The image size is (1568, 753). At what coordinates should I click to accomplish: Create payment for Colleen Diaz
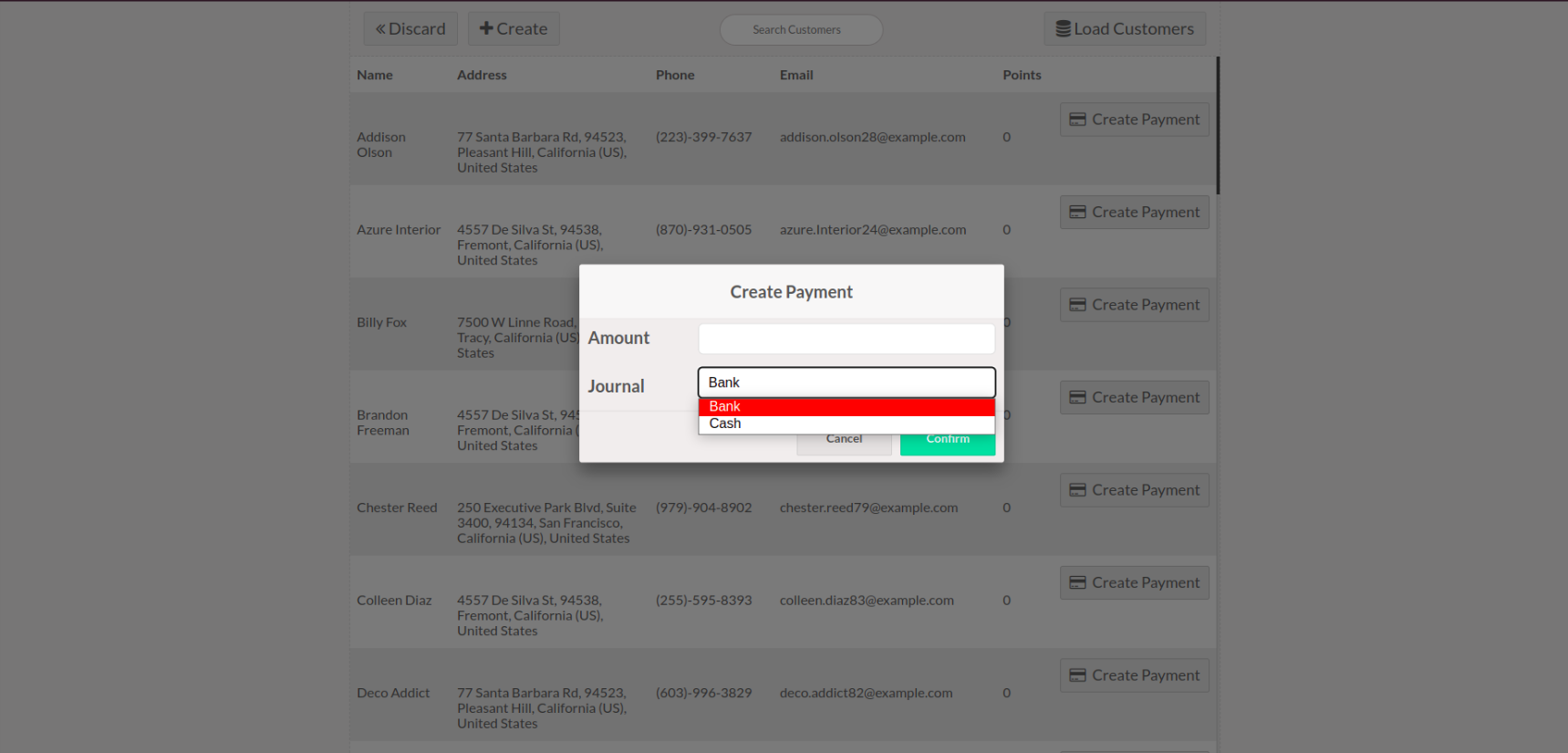tap(1135, 583)
